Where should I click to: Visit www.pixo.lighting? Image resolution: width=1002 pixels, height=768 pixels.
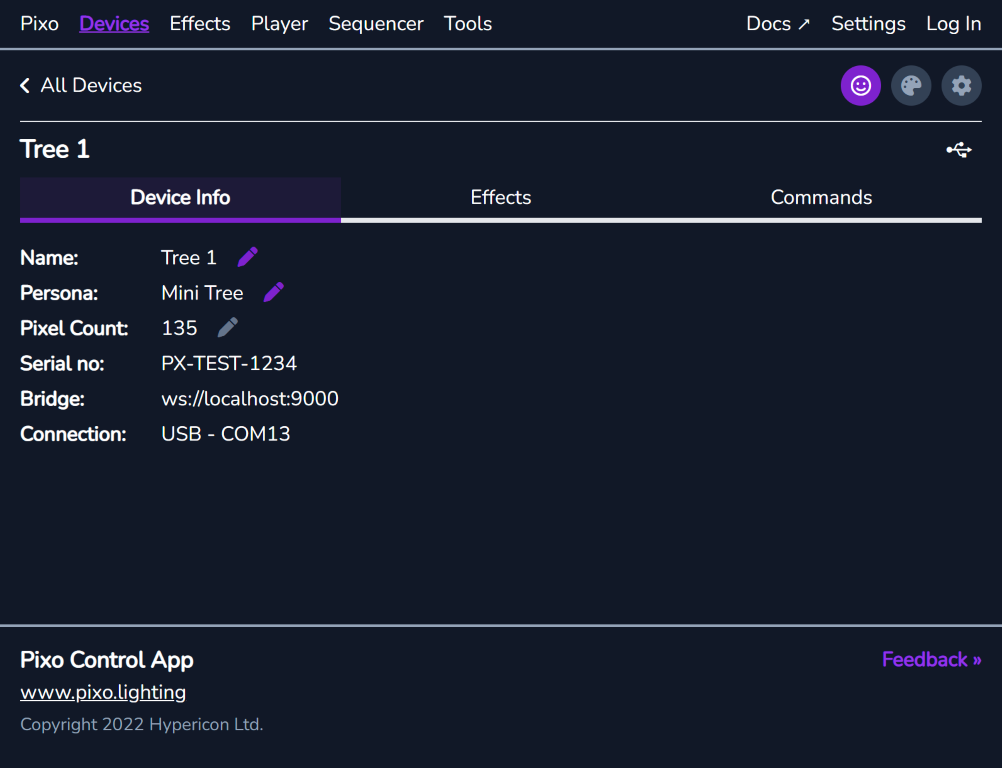click(102, 691)
